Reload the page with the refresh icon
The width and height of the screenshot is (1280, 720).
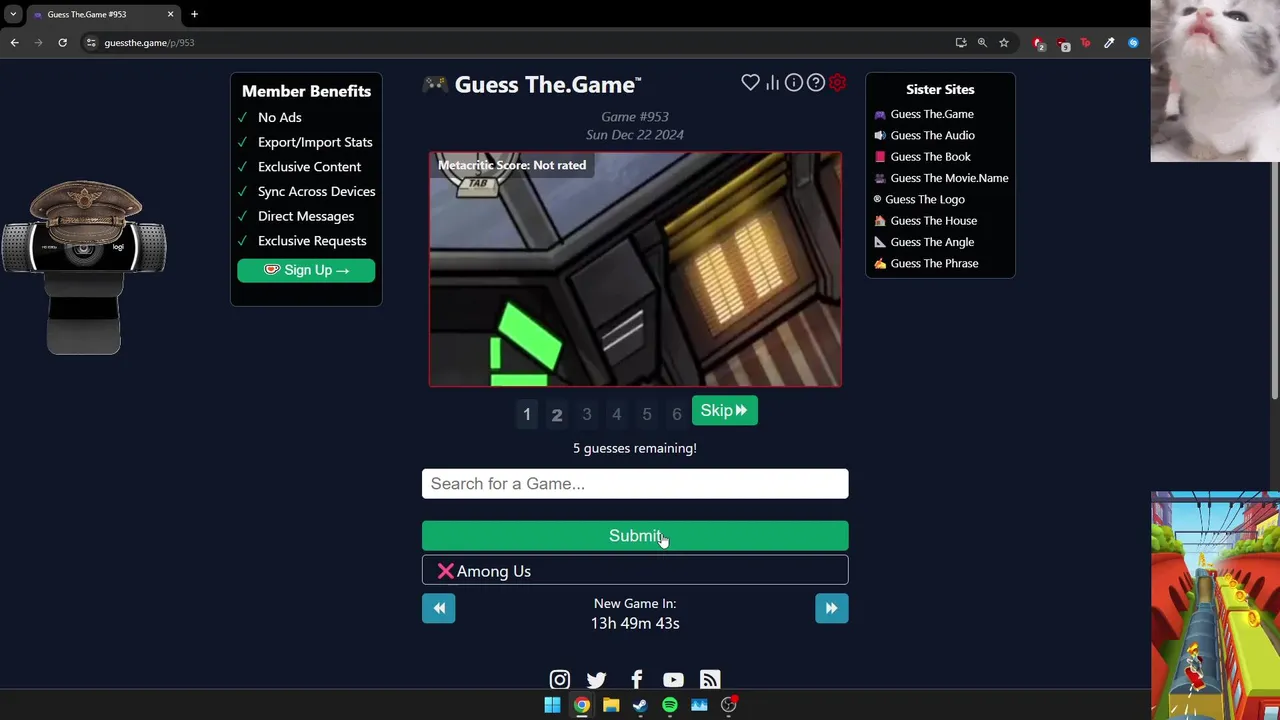tap(62, 43)
